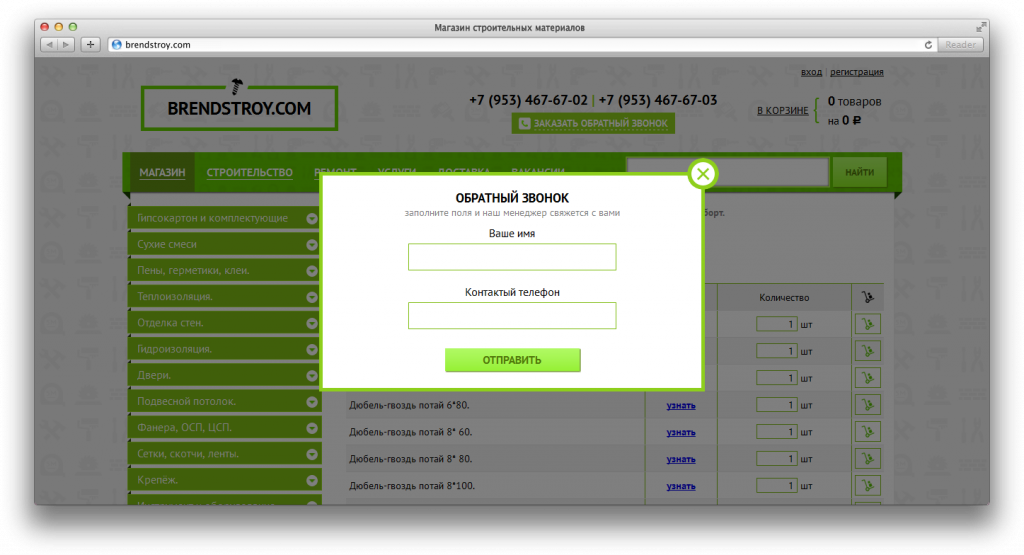This screenshot has width=1024, height=555.
Task: Expand Сухие смеси category arrow
Action: point(312,245)
